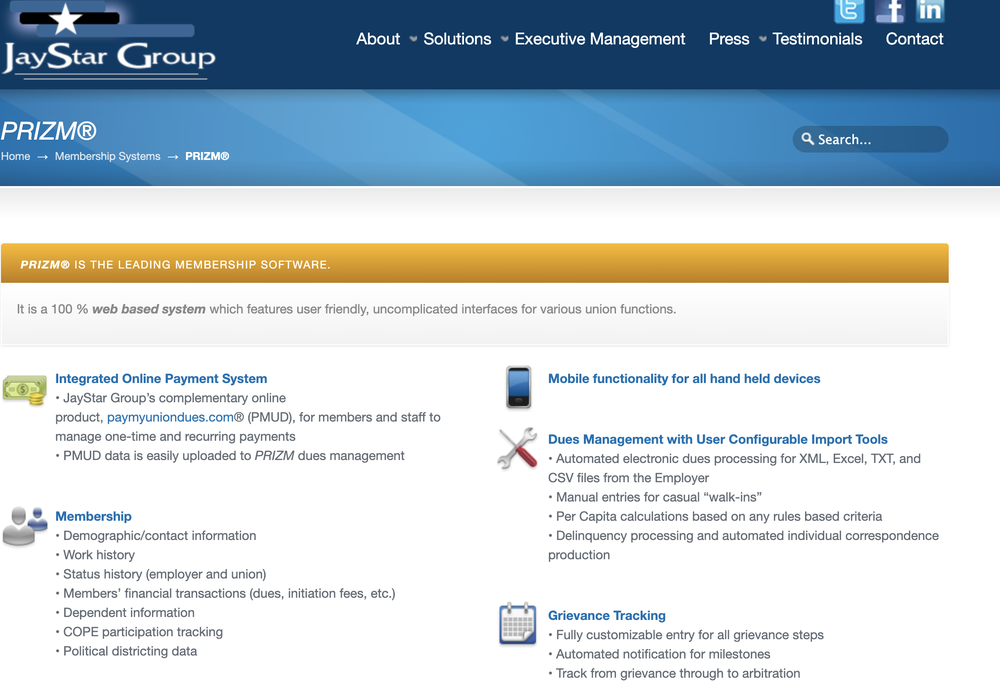Click 'Members' financial transactions' item
The width and height of the screenshot is (1000, 694).
click(x=229, y=593)
